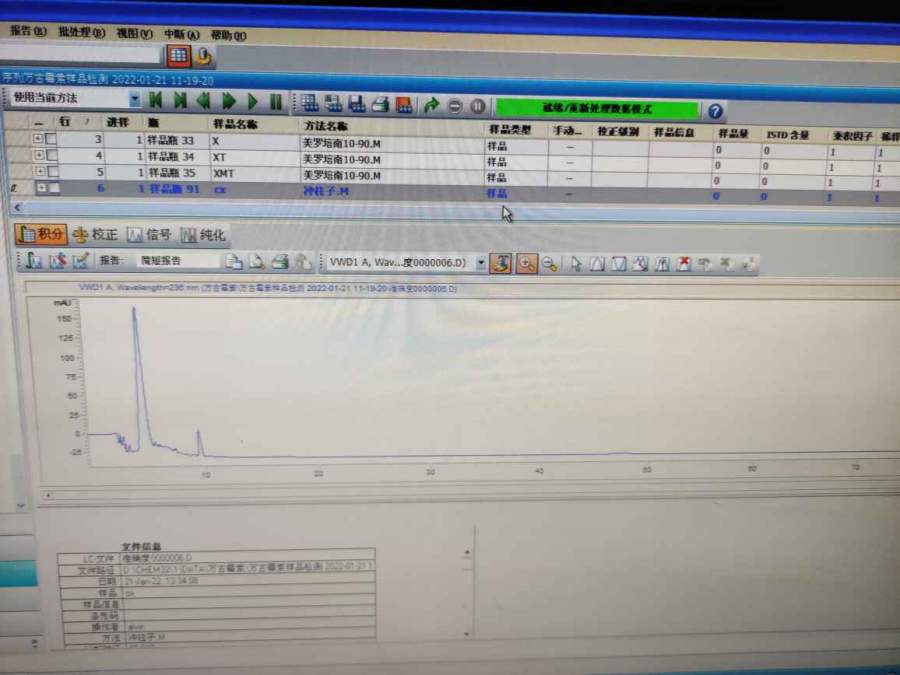900x675 pixels.
Task: Click the printer icon in sequence toolbar
Action: 380,104
